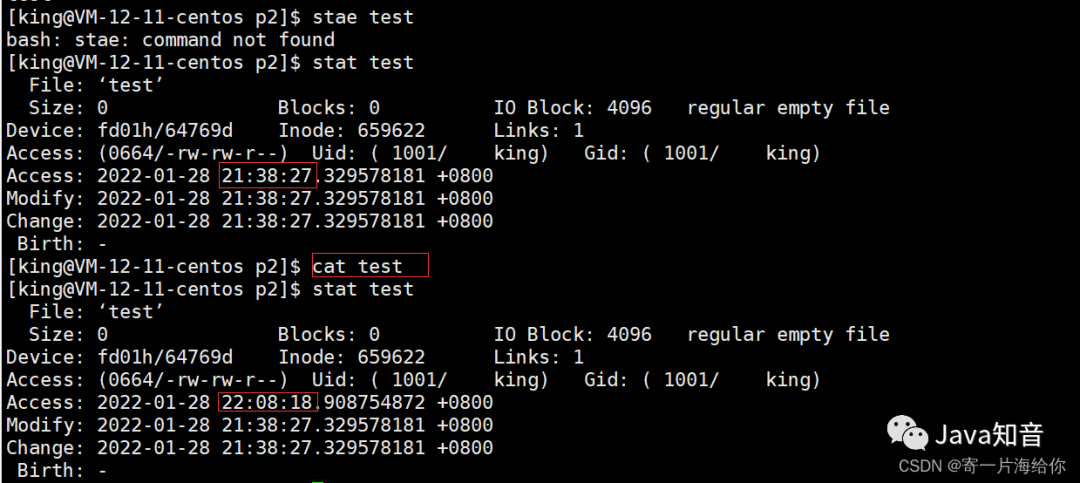The width and height of the screenshot is (1080, 483).
Task: Click first permission string (0664/-rw-rw-r--)
Action: coord(193,153)
